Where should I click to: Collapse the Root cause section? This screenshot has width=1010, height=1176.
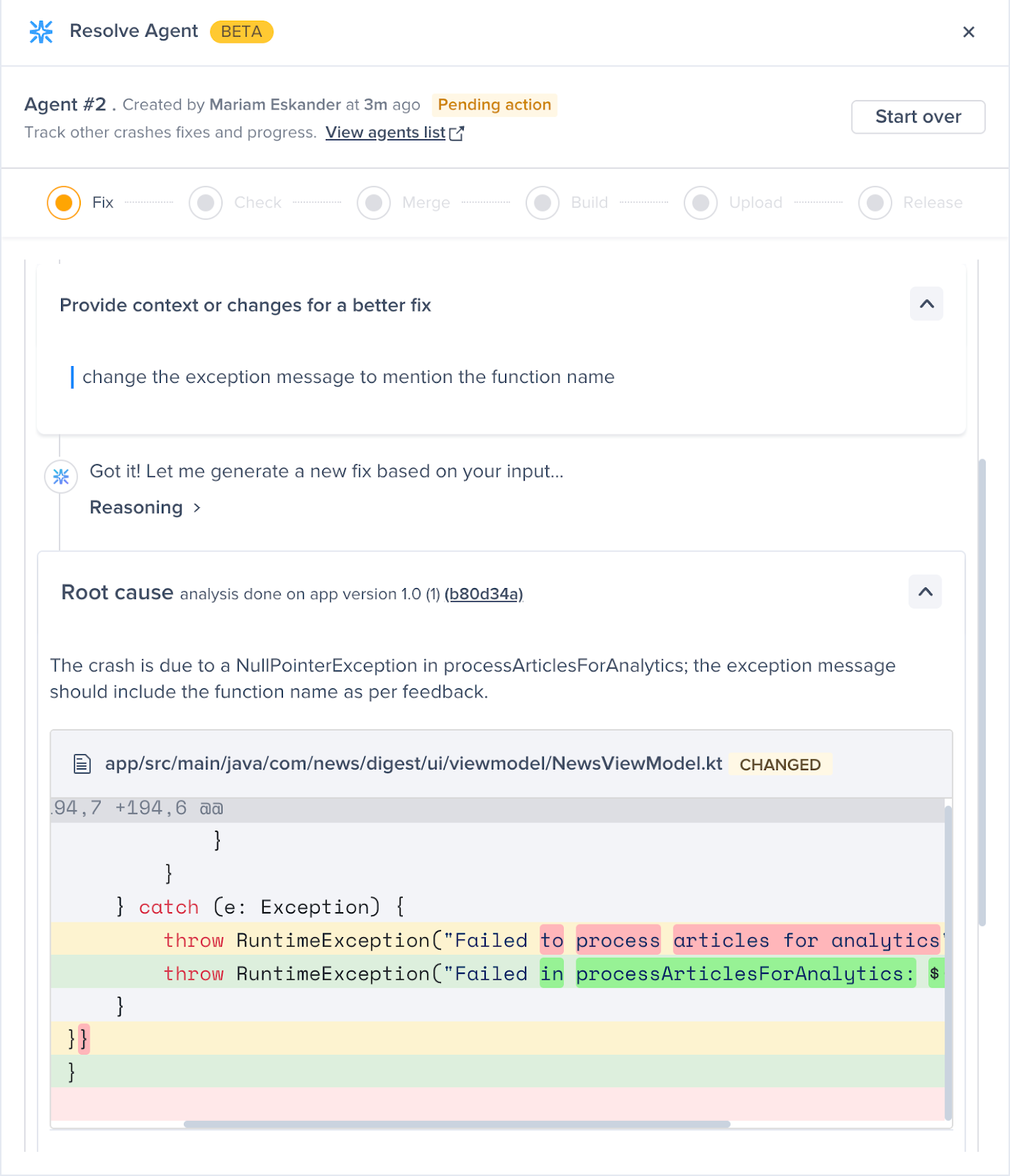tap(925, 592)
